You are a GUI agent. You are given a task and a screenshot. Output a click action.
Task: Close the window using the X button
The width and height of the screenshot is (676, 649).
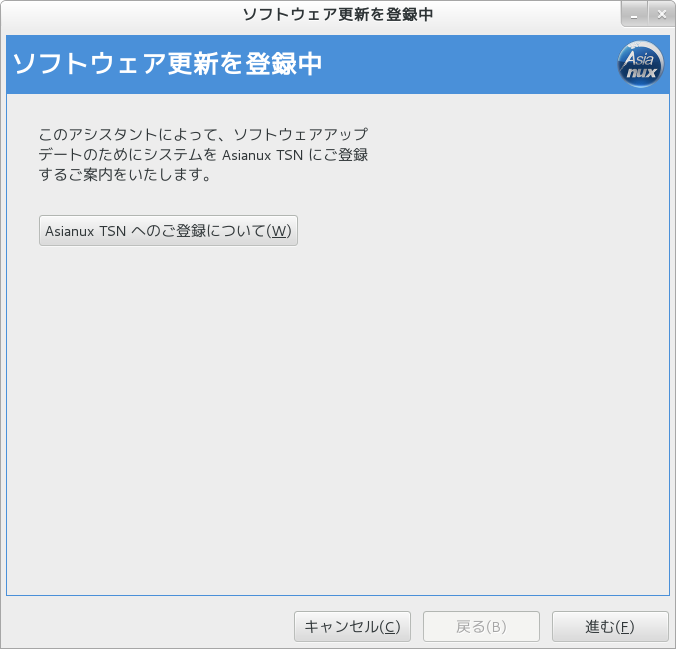click(x=661, y=14)
